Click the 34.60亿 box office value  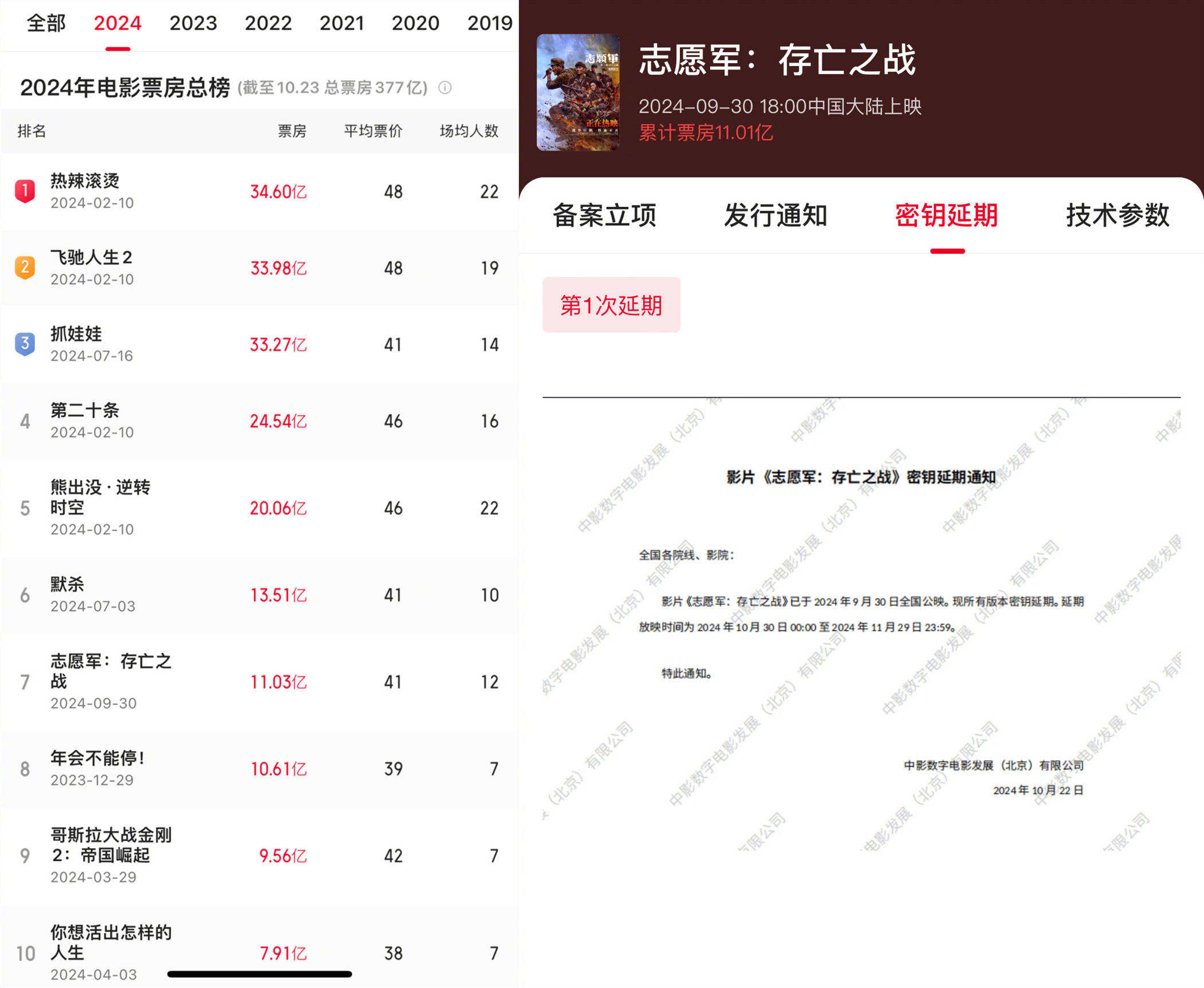278,191
